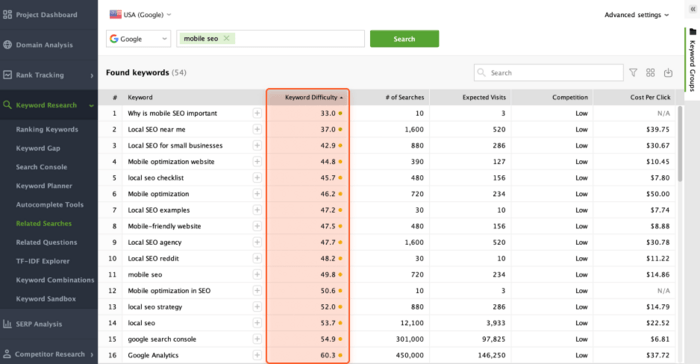Add 'Mobile optimization in SEO' plus icon

pos(257,291)
